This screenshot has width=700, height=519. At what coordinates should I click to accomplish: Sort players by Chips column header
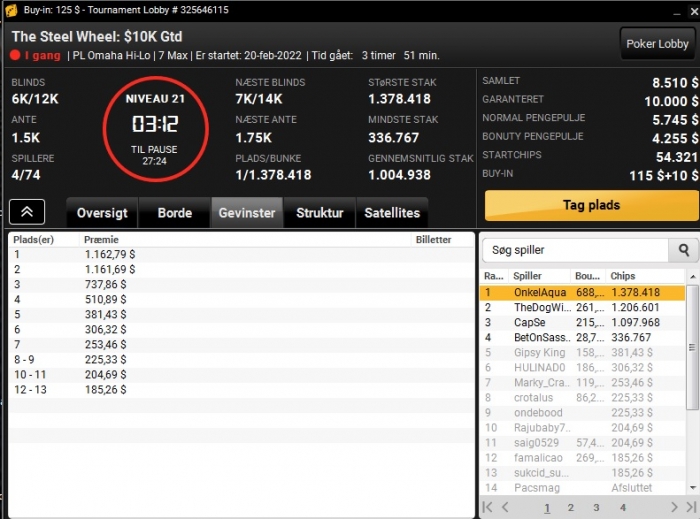pos(623,276)
